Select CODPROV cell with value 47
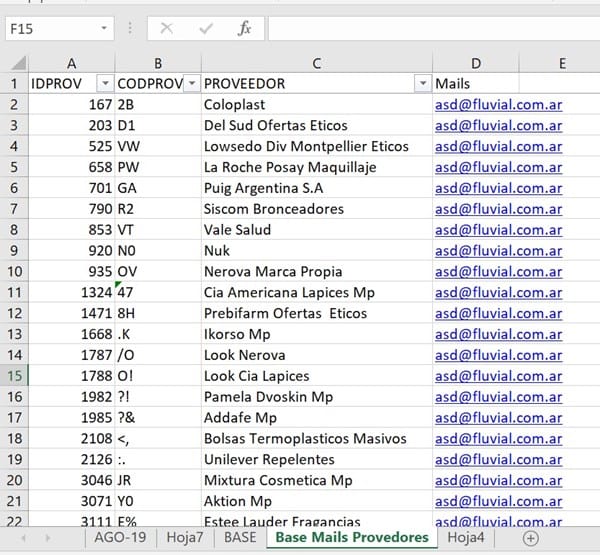 pos(158,292)
